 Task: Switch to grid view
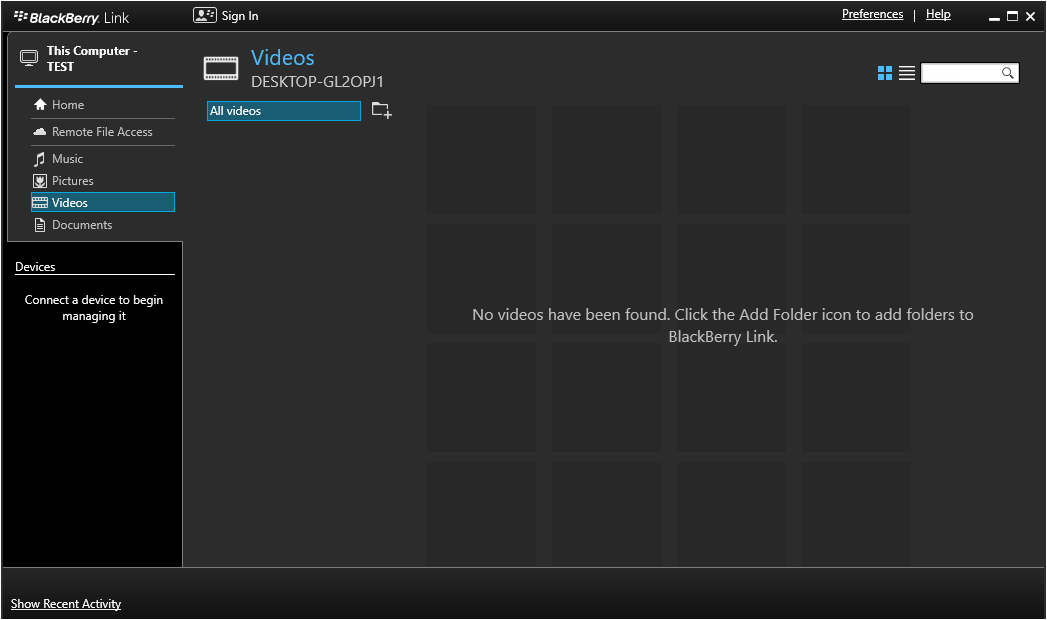[884, 73]
